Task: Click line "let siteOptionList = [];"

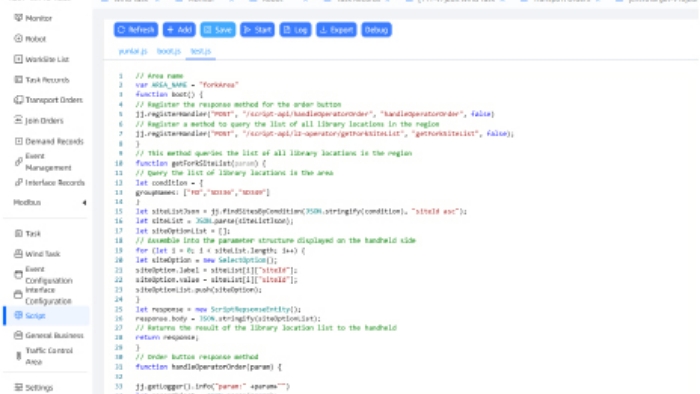Action: pyautogui.click(x=183, y=231)
